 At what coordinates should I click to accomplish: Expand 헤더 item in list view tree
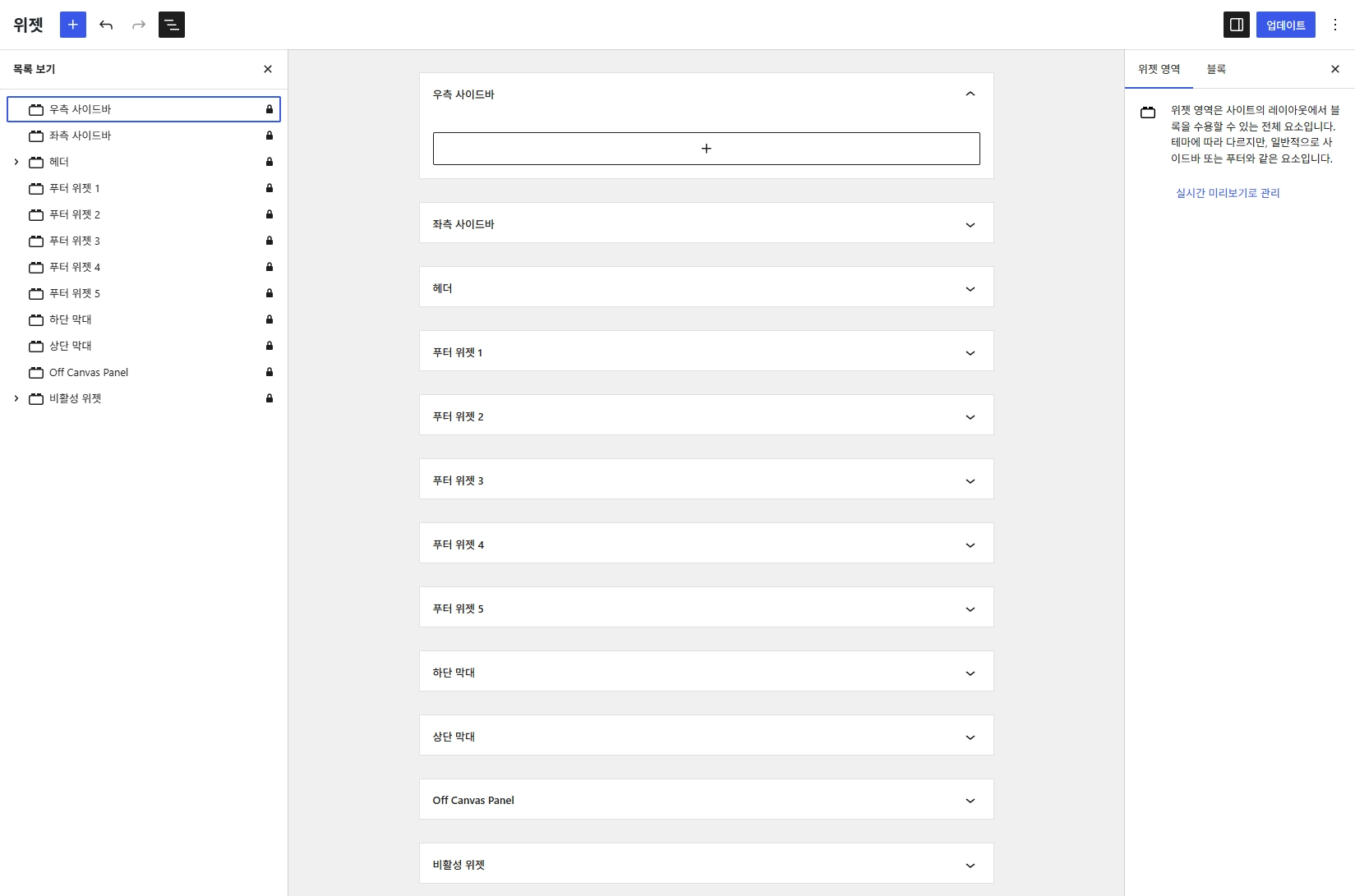point(16,162)
